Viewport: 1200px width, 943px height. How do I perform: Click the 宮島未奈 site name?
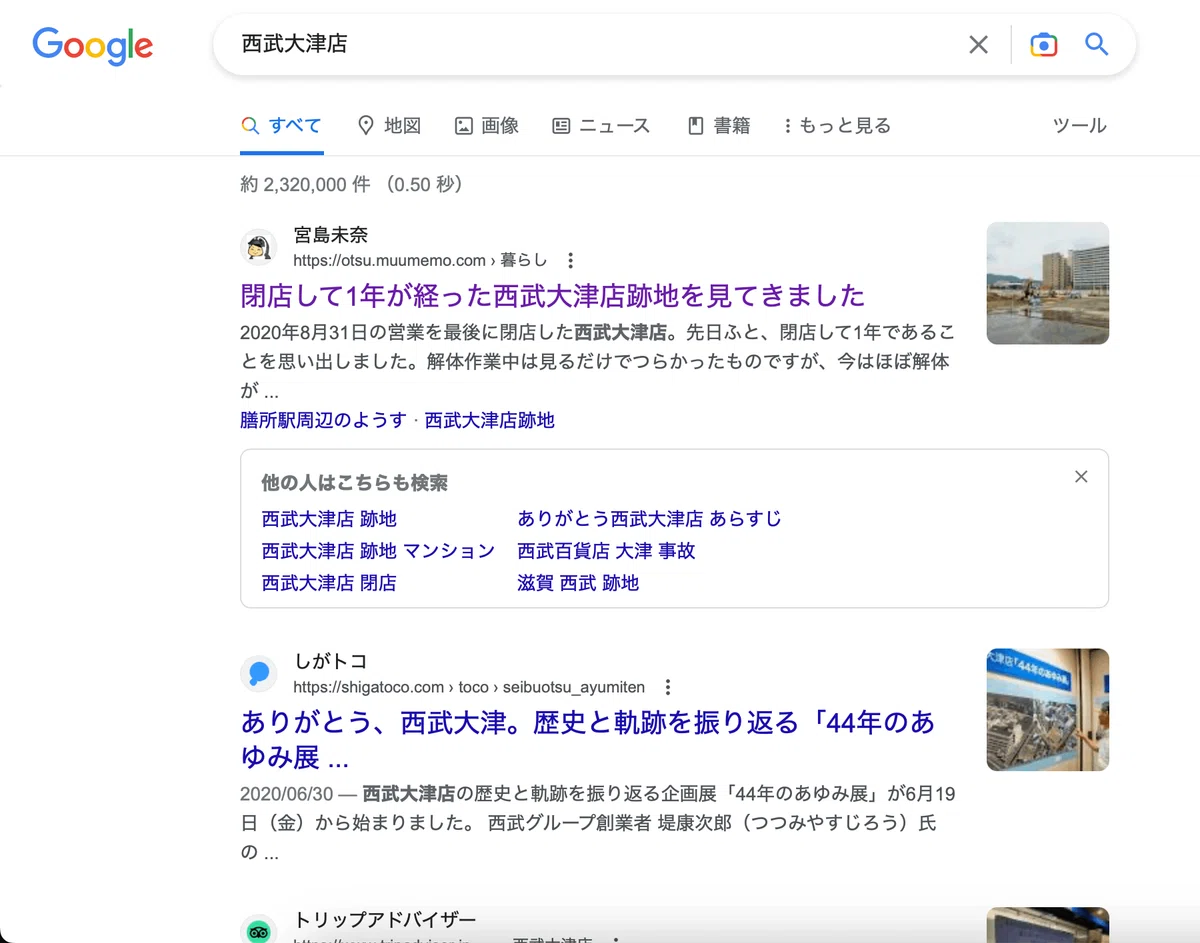pos(331,235)
